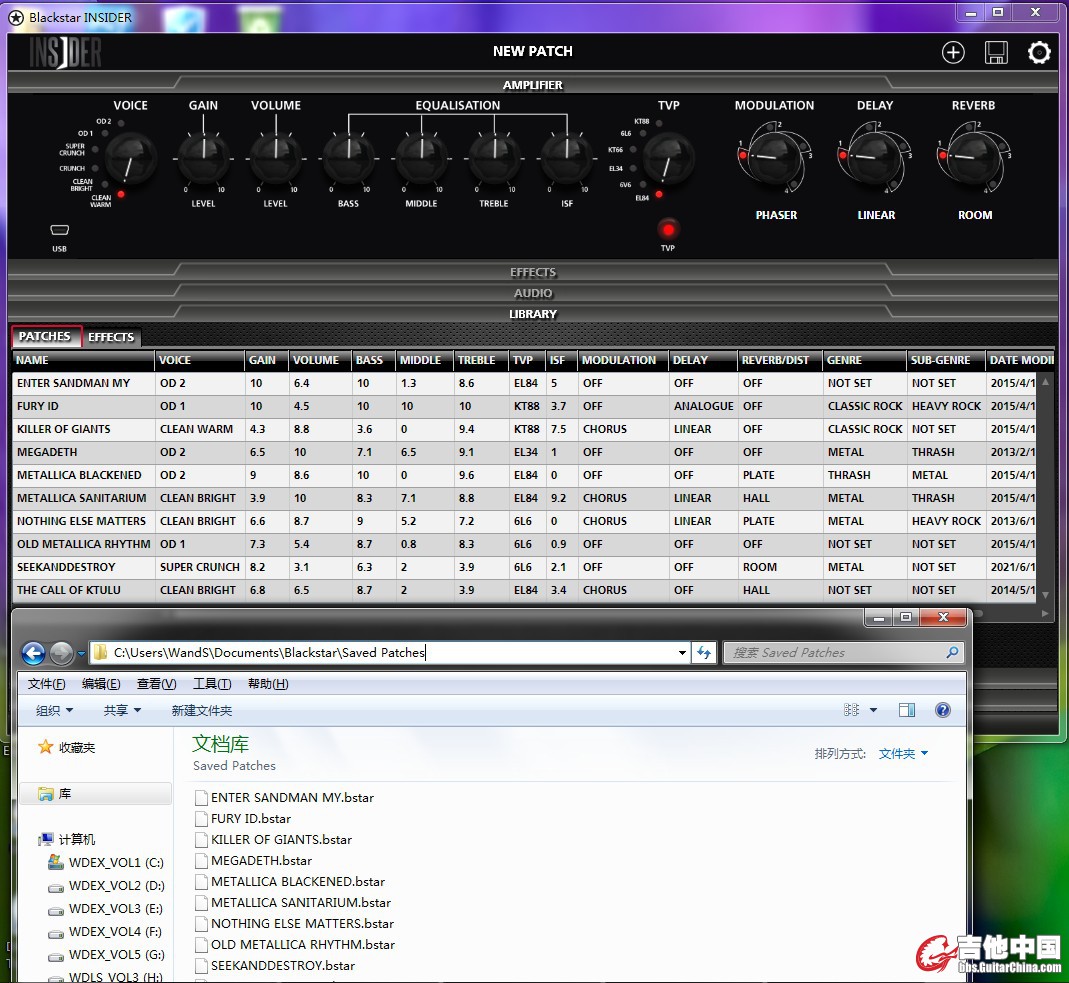This screenshot has width=1069, height=983.
Task: Open the 文件(F) menu
Action: [x=46, y=684]
